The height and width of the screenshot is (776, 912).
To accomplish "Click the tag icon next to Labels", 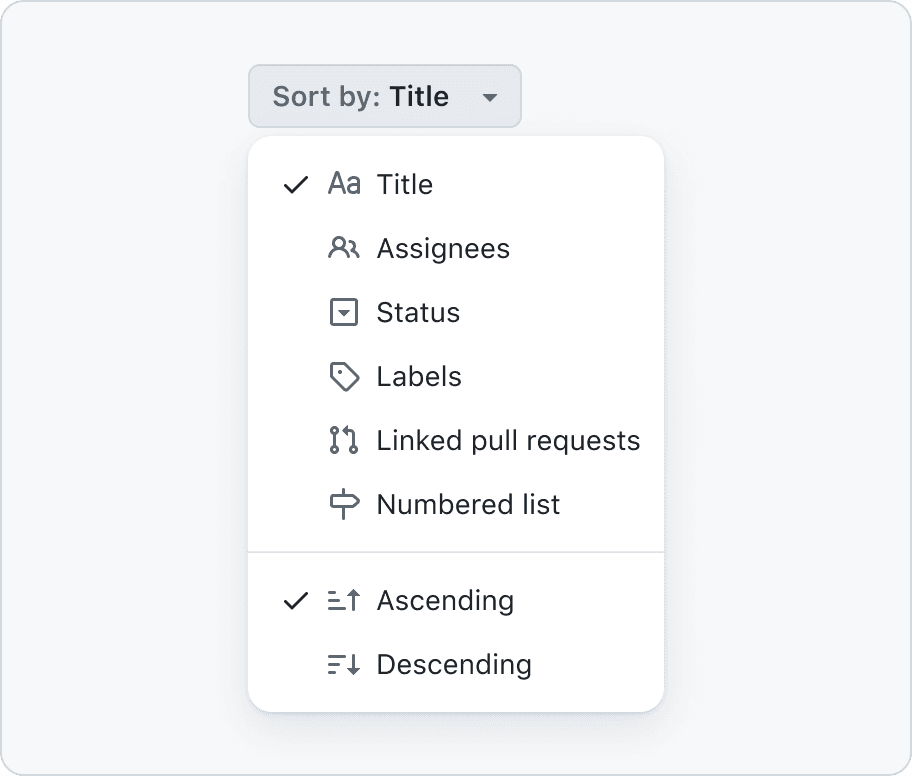I will point(344,376).
